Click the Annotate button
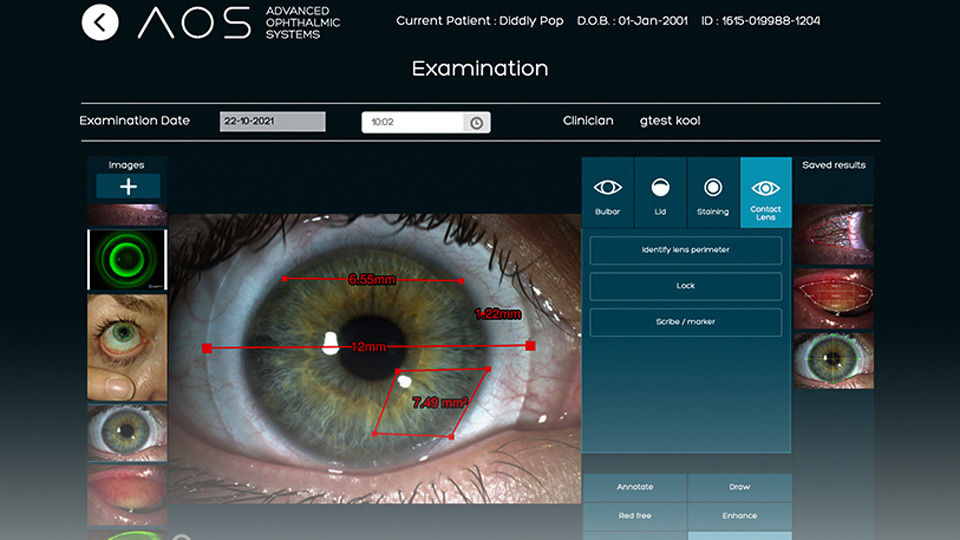This screenshot has width=960, height=540. click(635, 487)
